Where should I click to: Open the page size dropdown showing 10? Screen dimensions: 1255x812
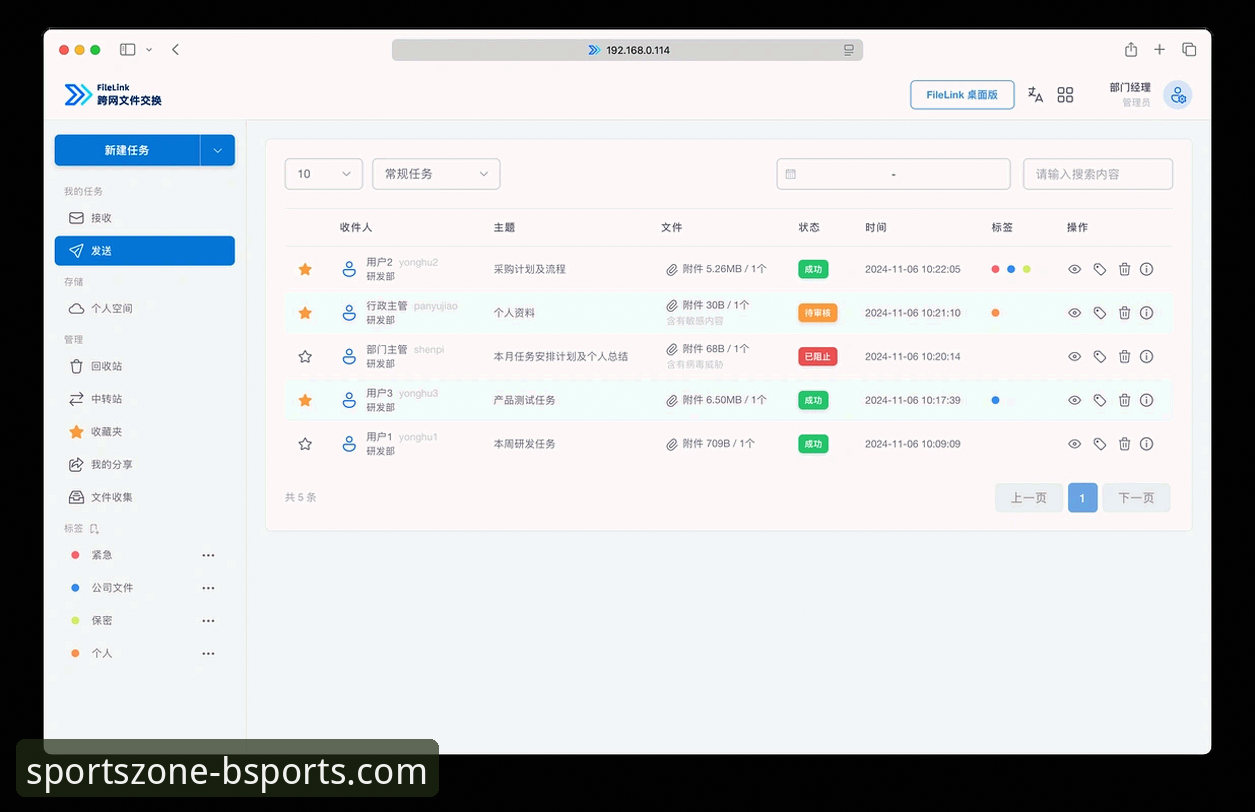(x=323, y=173)
